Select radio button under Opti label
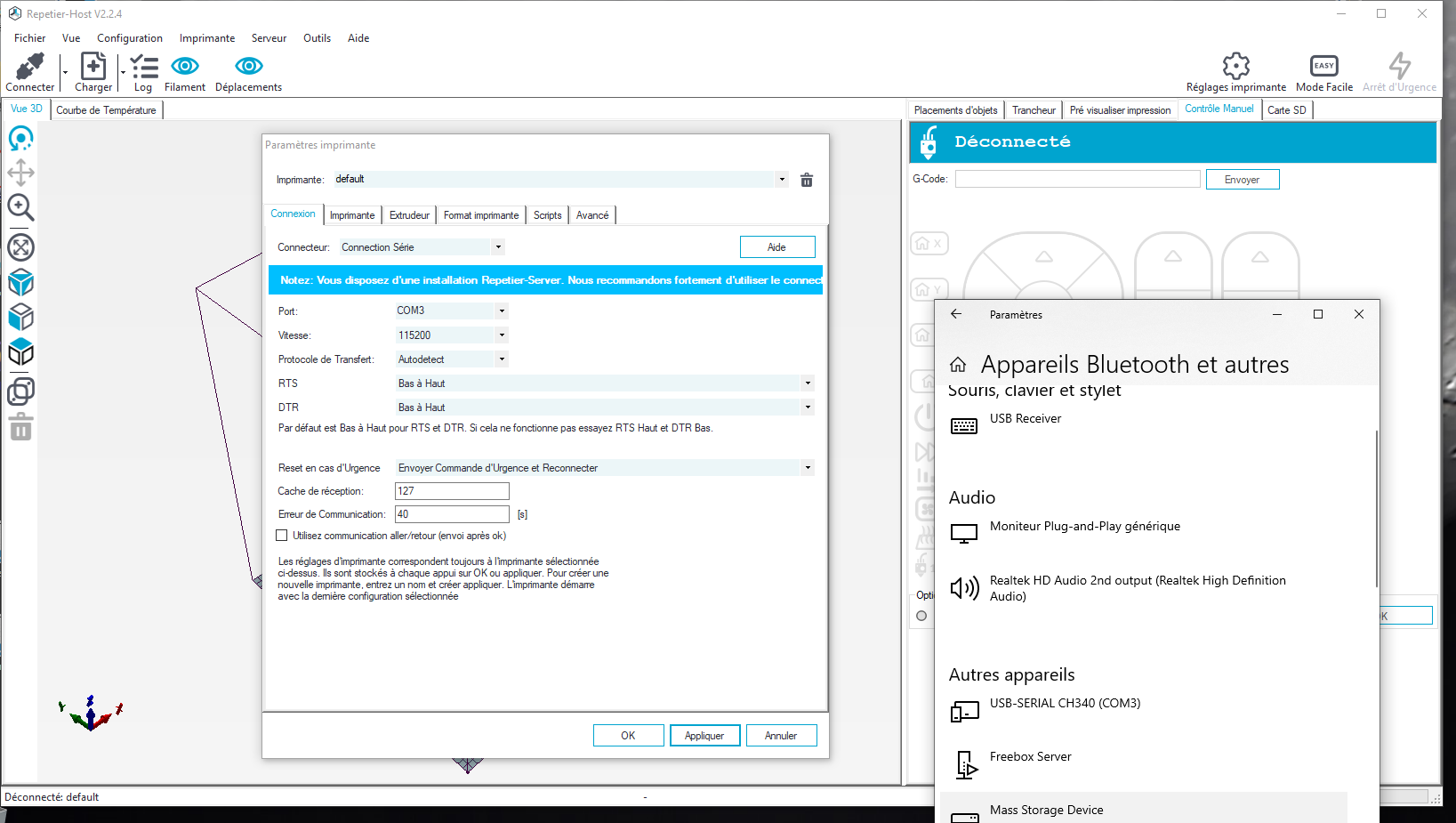 [921, 616]
